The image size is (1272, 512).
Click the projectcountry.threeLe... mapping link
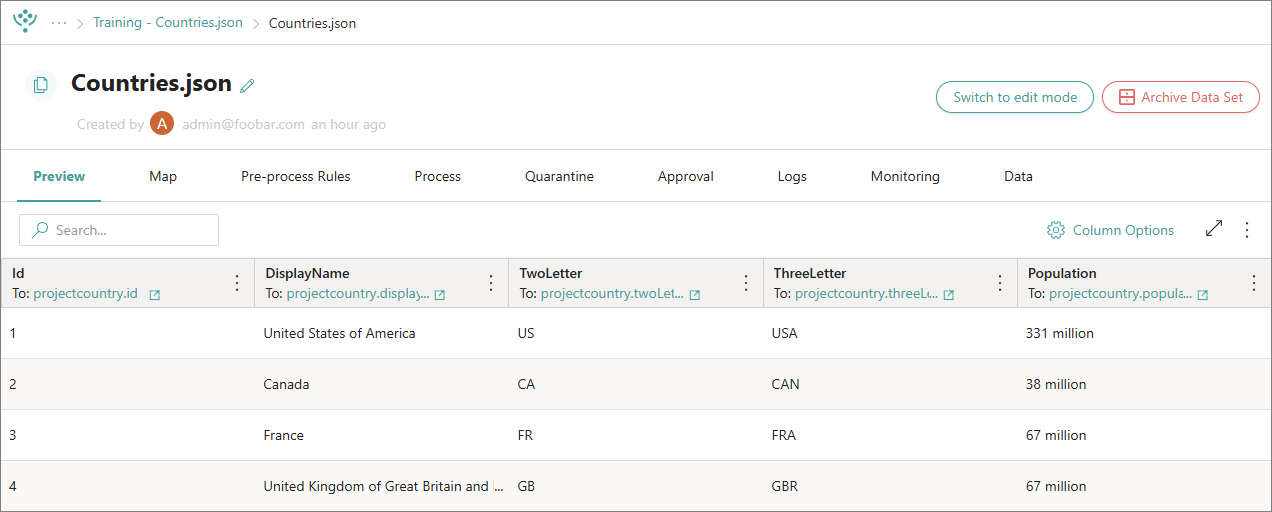click(x=867, y=294)
